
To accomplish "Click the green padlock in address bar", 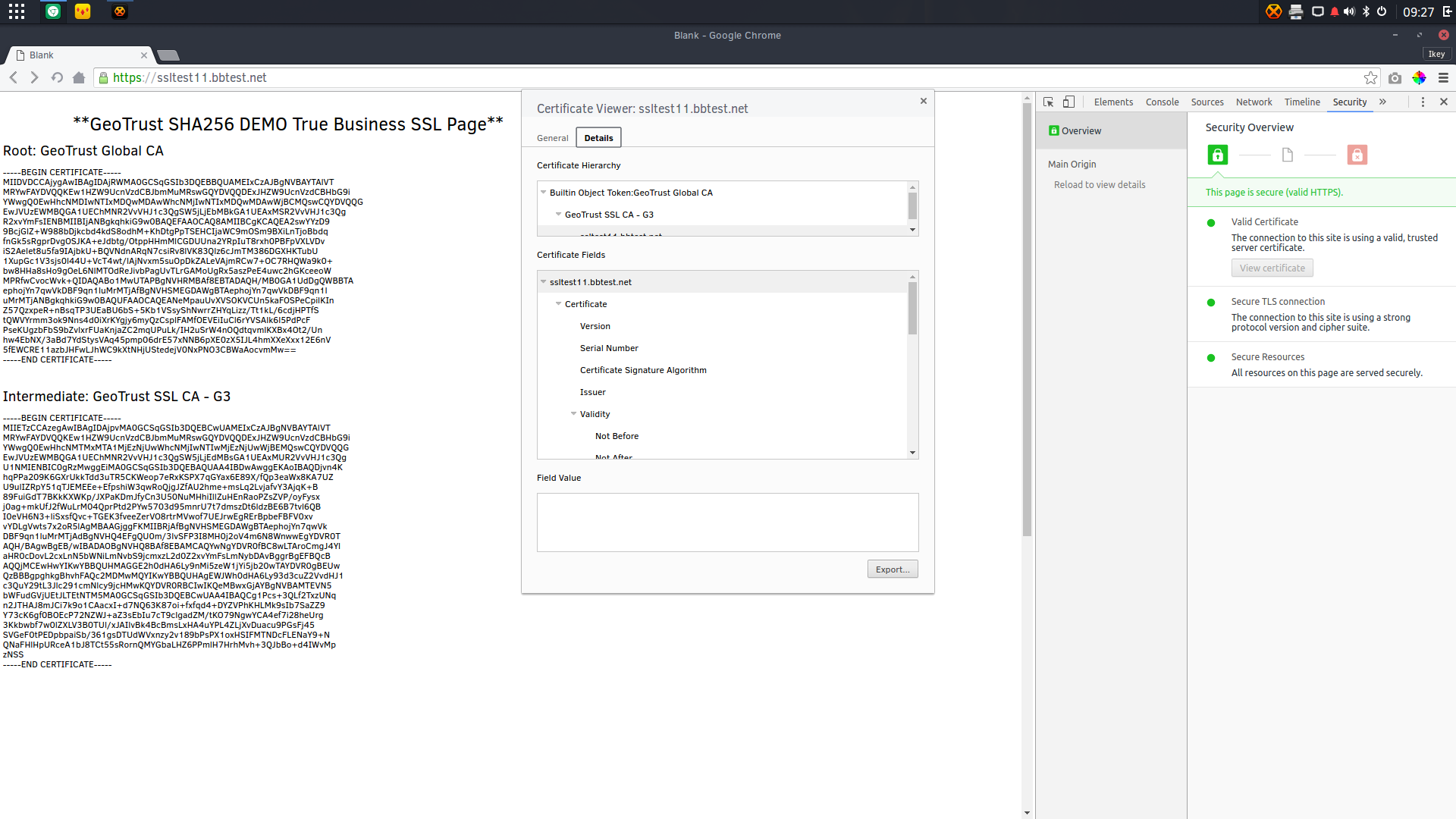I will click(104, 77).
